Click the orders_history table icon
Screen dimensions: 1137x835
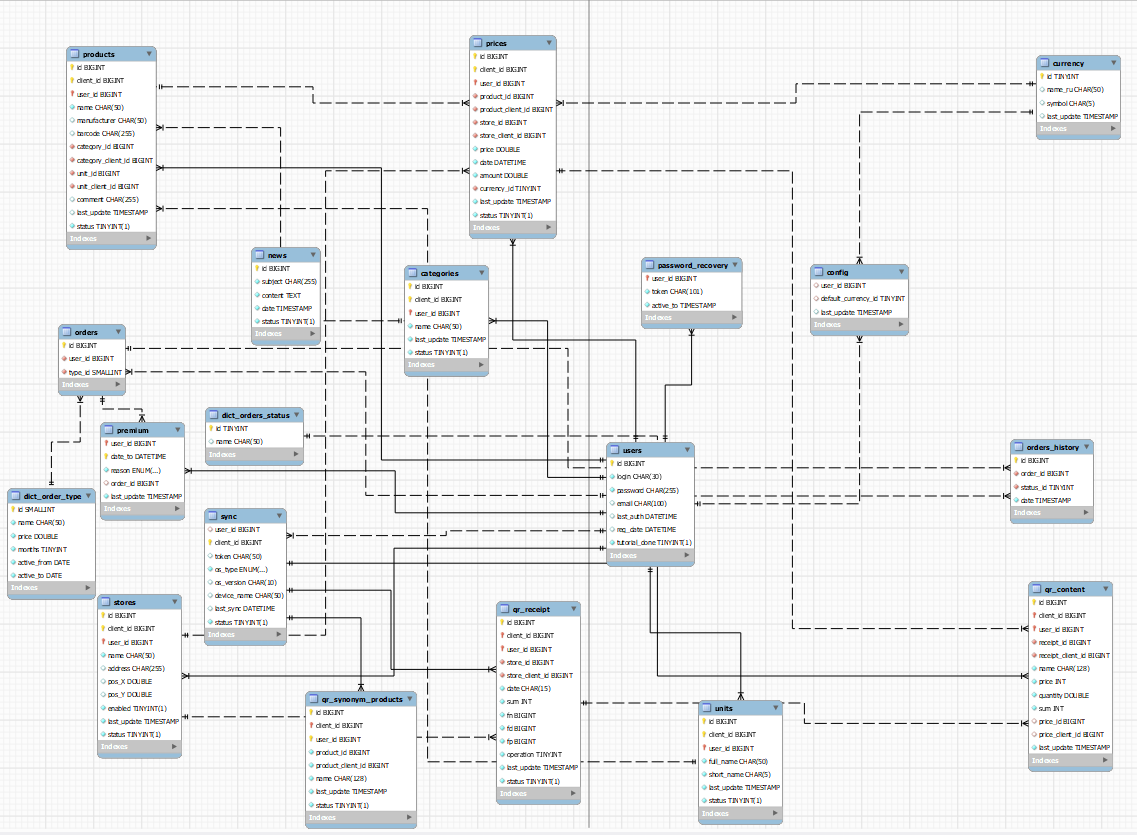1019,447
